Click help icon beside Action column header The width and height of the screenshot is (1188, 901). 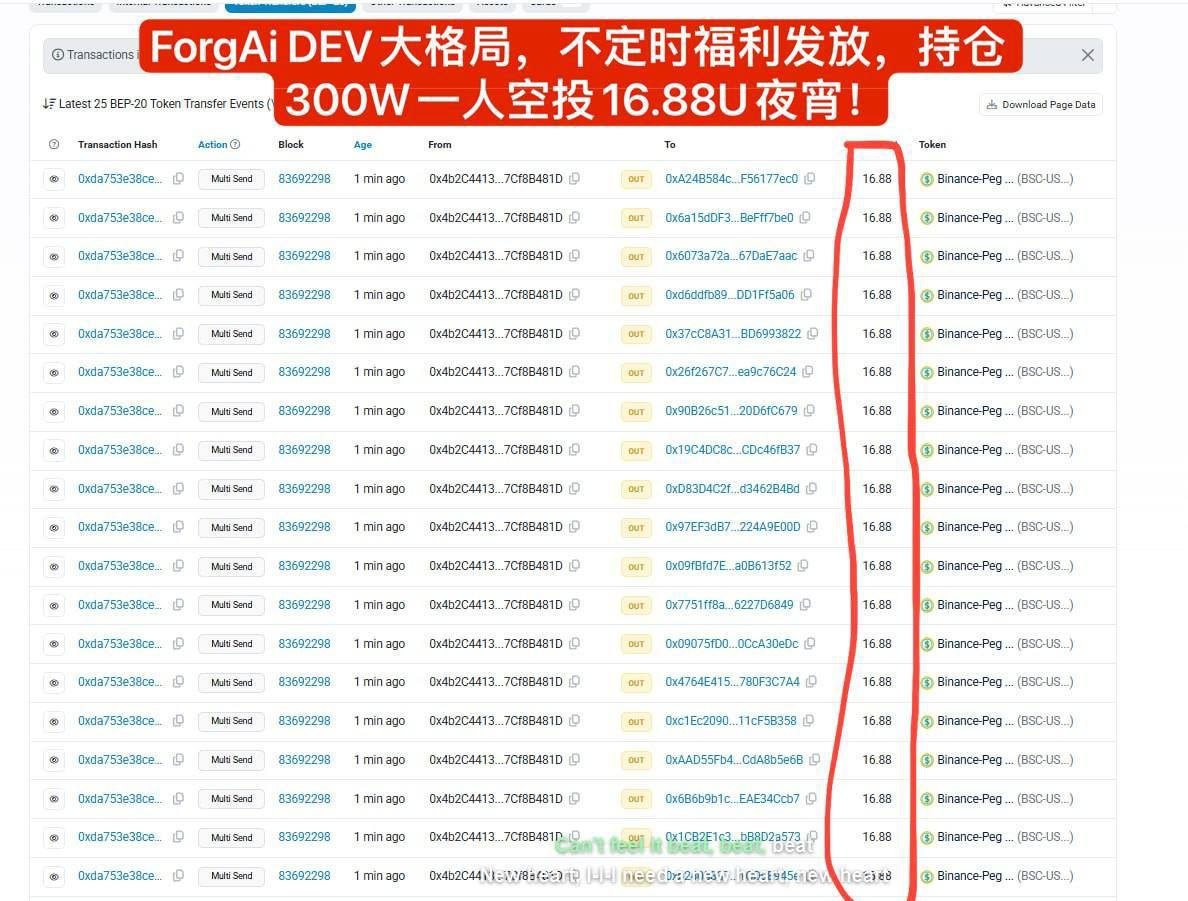pos(236,145)
